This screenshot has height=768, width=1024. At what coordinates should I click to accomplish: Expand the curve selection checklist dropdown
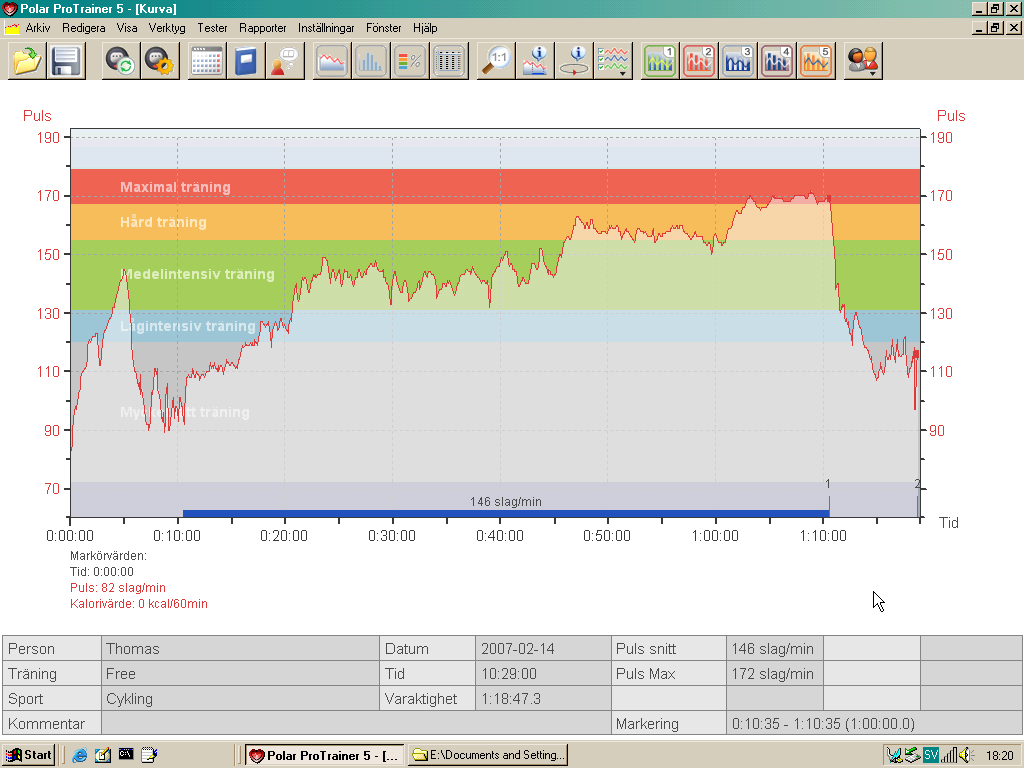(614, 61)
